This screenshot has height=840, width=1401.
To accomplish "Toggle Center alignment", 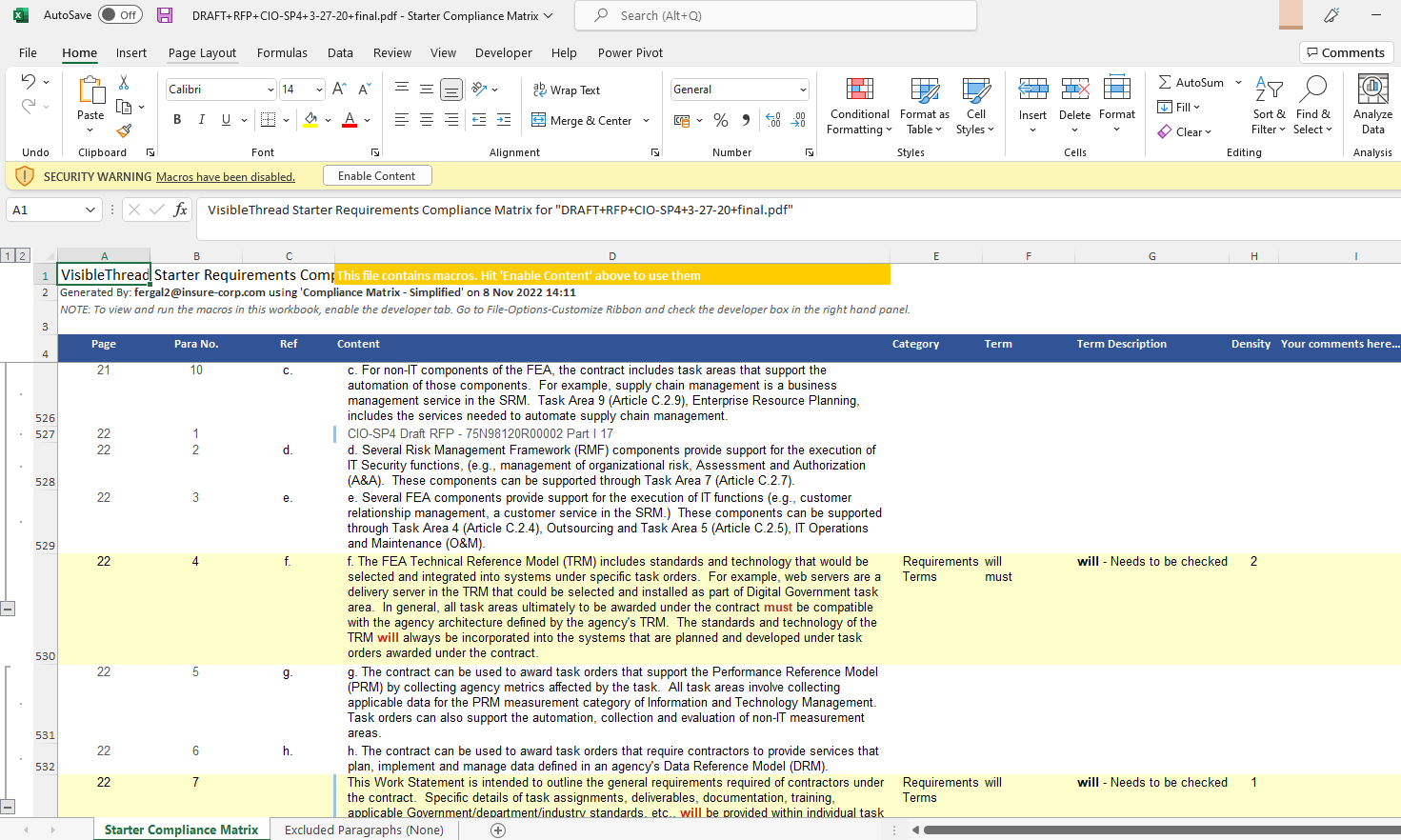I will pyautogui.click(x=427, y=119).
